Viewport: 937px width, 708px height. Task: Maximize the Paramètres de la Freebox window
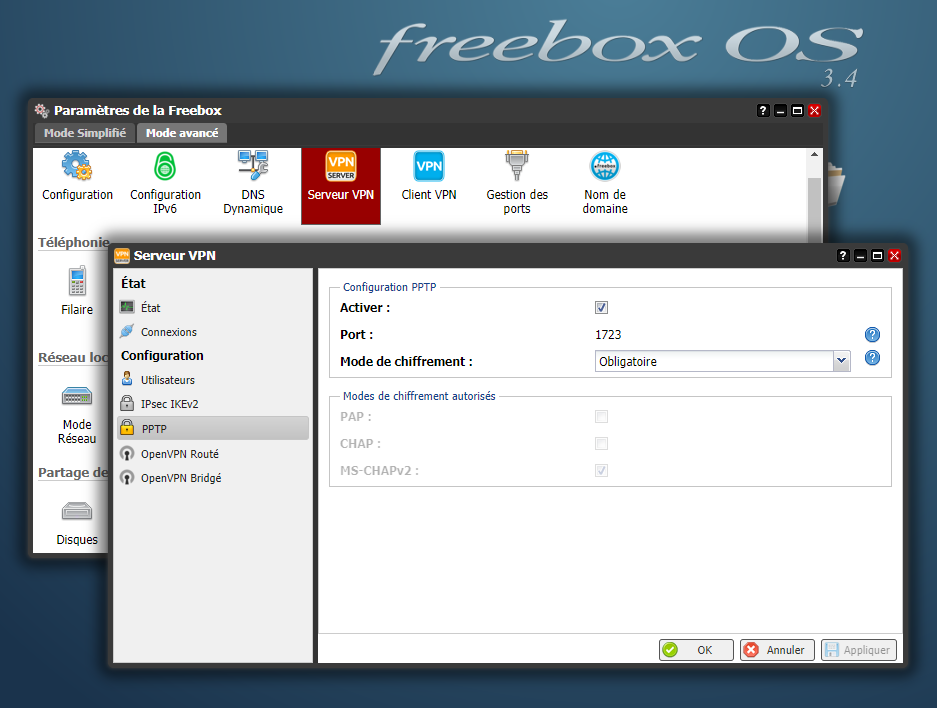[x=797, y=111]
